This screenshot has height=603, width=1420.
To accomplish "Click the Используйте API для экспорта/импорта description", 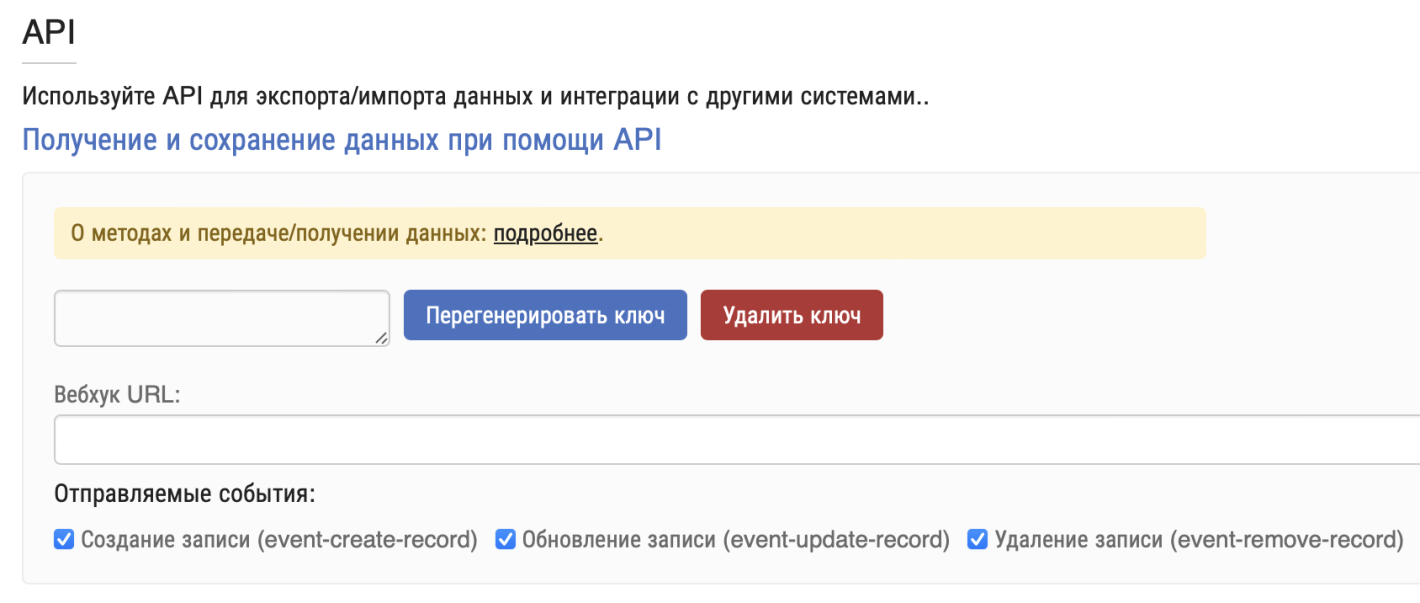I will (x=475, y=98).
